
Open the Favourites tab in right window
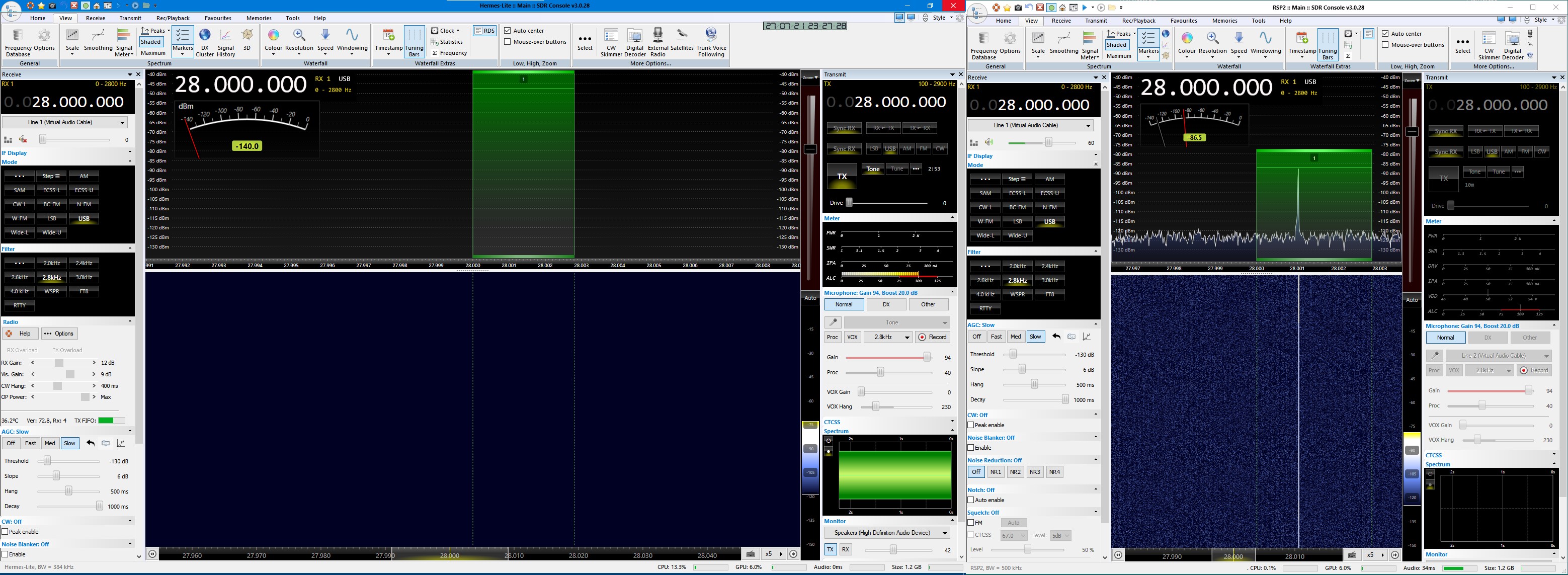tap(1183, 21)
